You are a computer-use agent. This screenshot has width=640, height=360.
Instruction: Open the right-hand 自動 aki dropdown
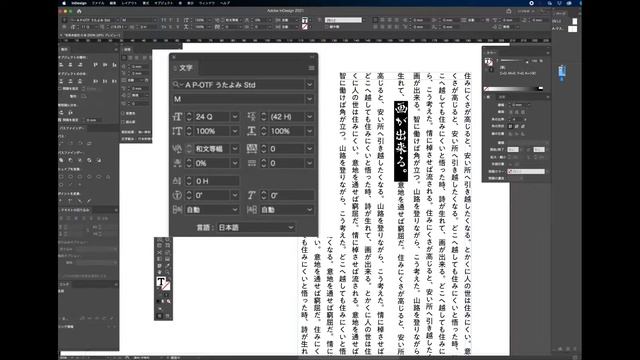coord(309,210)
